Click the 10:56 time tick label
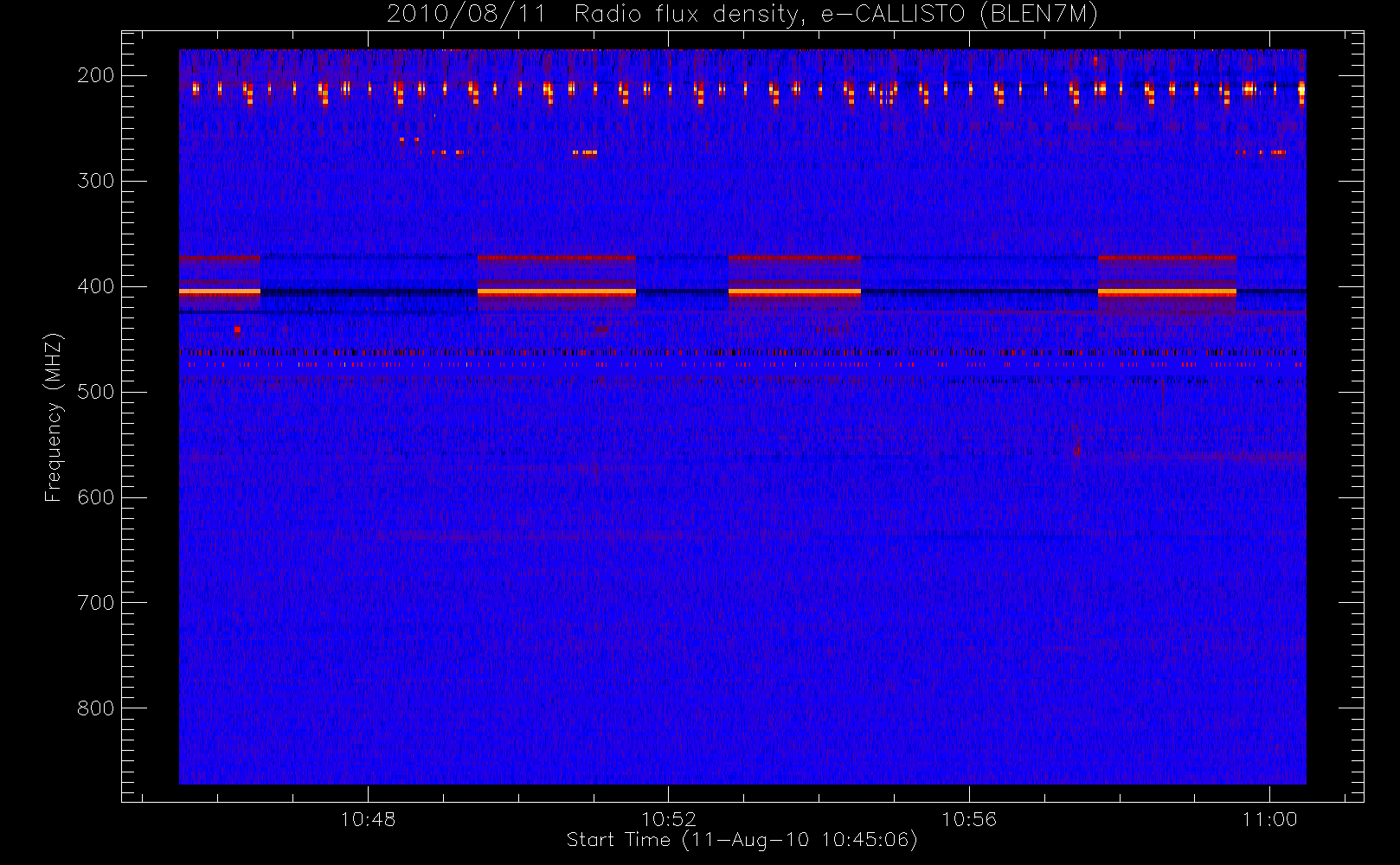This screenshot has width=1400, height=865. point(969,819)
